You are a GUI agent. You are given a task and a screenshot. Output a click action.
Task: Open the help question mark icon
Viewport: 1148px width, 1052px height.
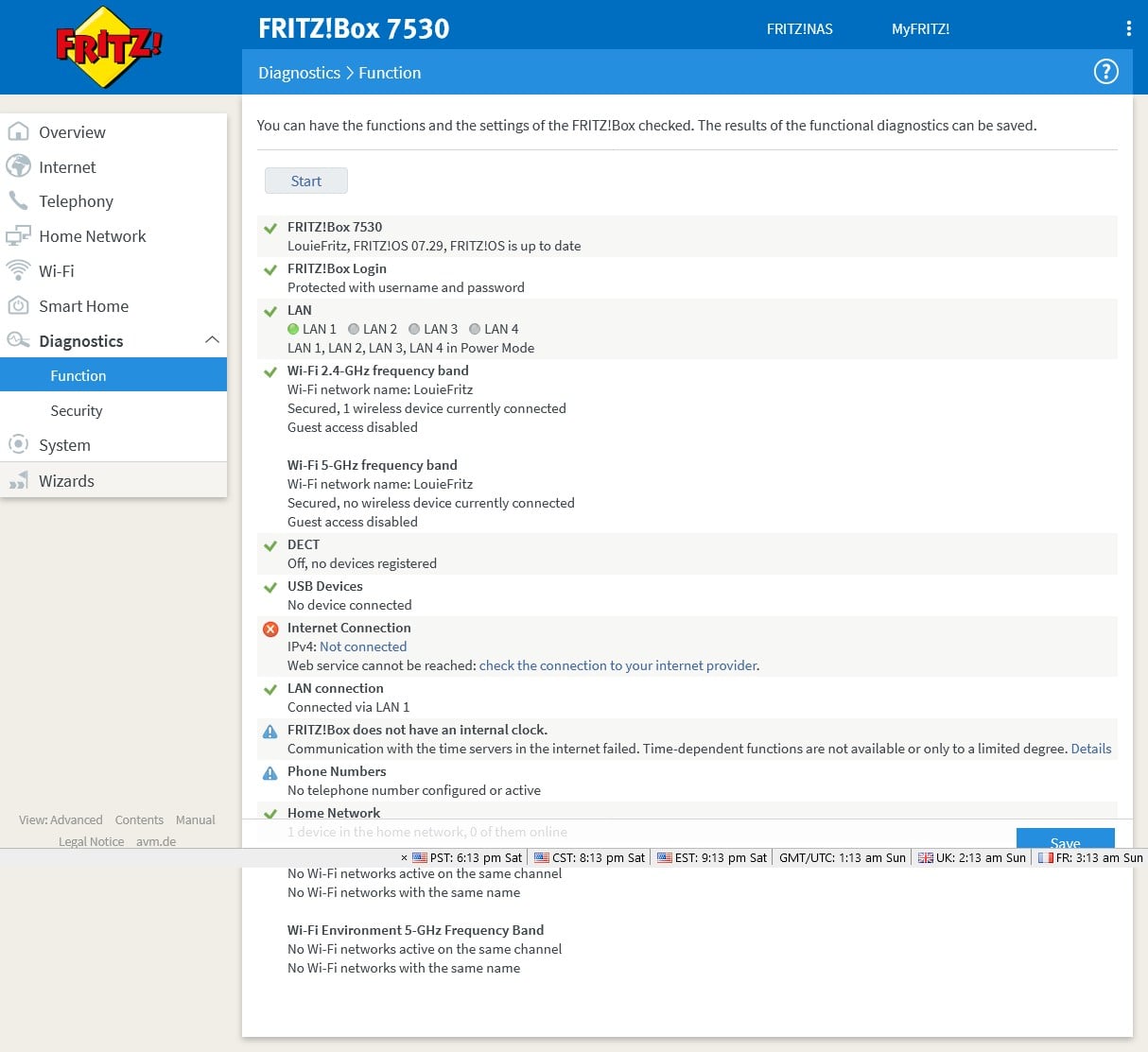click(1105, 72)
